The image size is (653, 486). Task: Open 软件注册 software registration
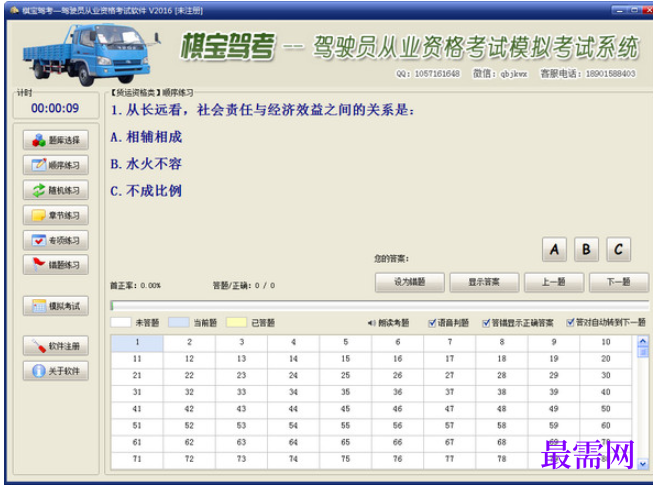click(x=56, y=346)
